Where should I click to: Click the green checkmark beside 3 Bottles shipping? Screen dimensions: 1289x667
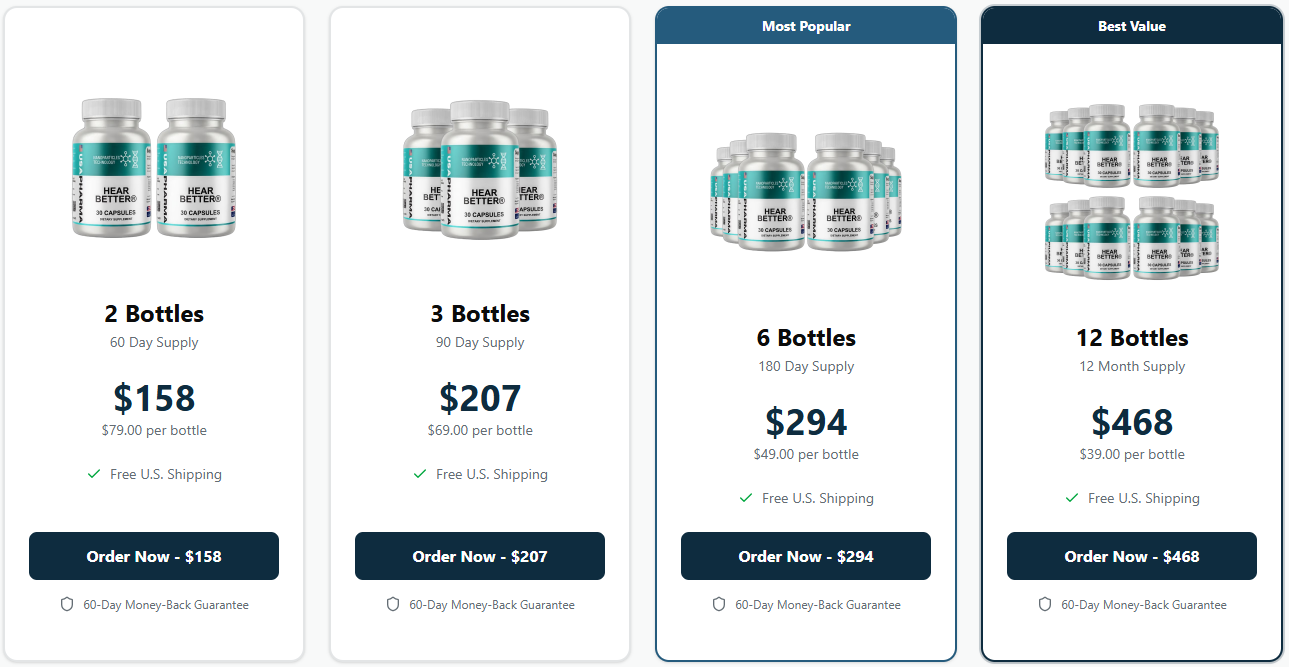coord(420,474)
